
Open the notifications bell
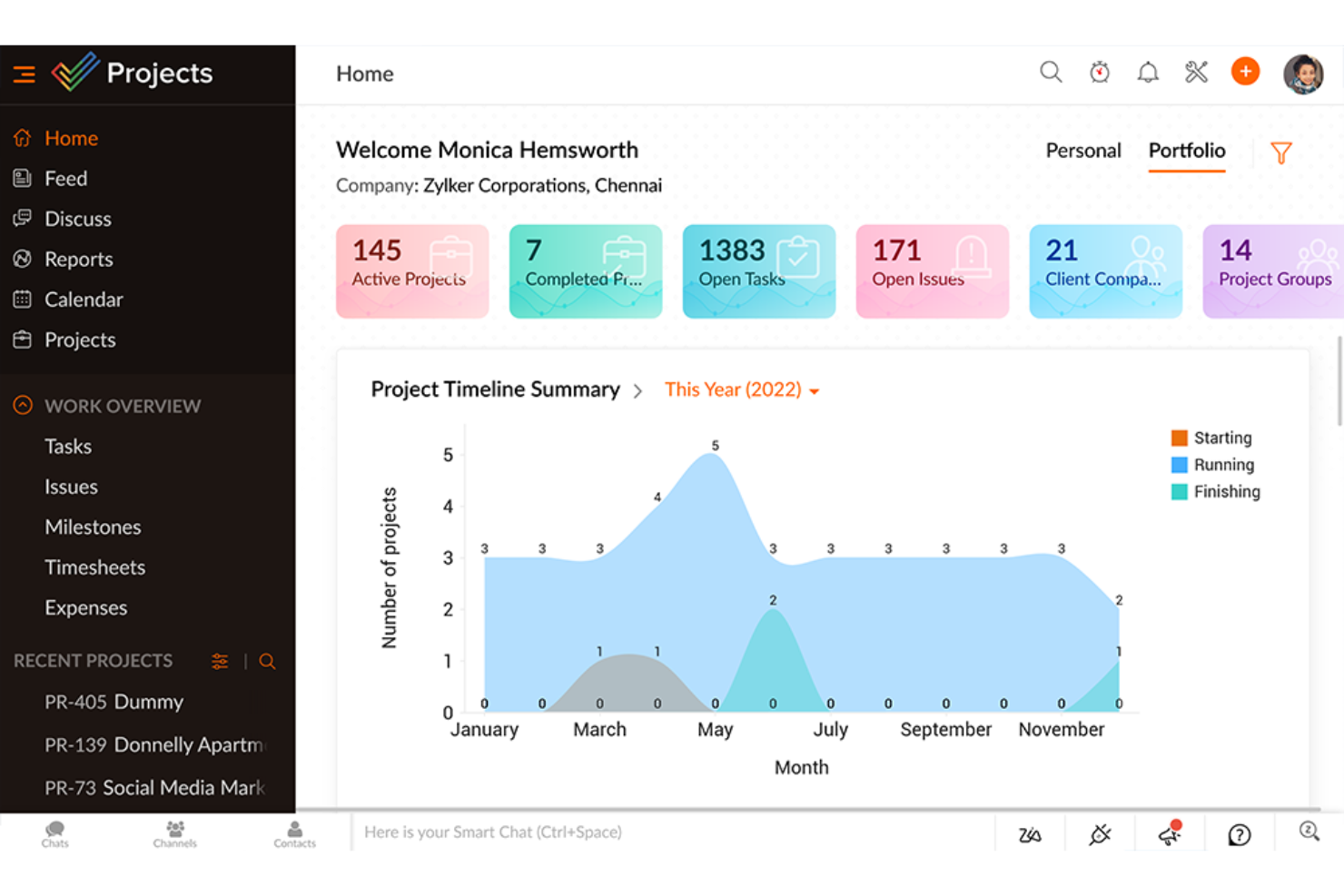[x=1148, y=71]
